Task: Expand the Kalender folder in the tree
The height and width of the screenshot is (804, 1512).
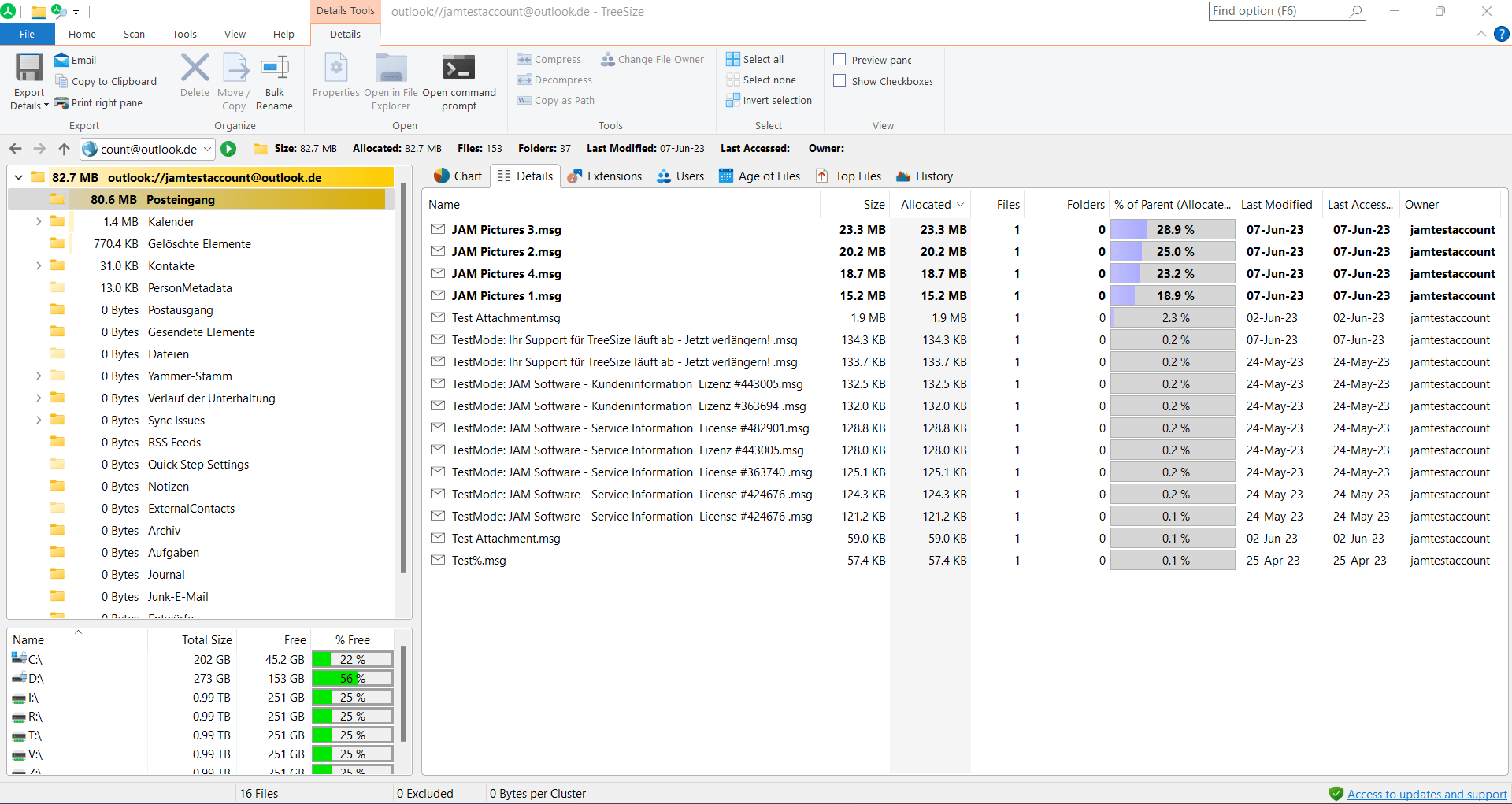Action: (x=39, y=221)
